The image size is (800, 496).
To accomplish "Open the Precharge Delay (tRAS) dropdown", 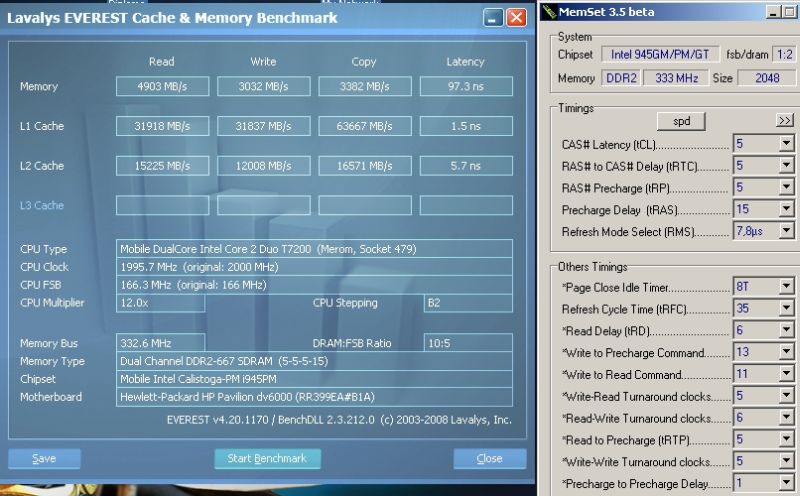I will coord(786,209).
